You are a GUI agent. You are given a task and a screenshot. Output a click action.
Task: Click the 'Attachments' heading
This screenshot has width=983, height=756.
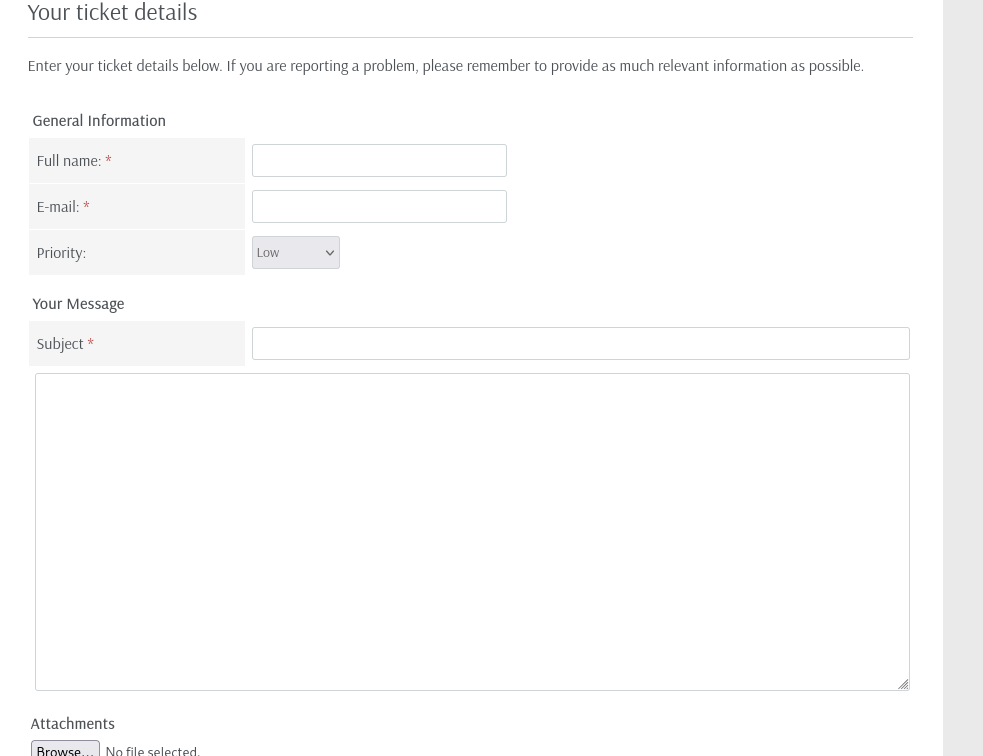pos(73,723)
